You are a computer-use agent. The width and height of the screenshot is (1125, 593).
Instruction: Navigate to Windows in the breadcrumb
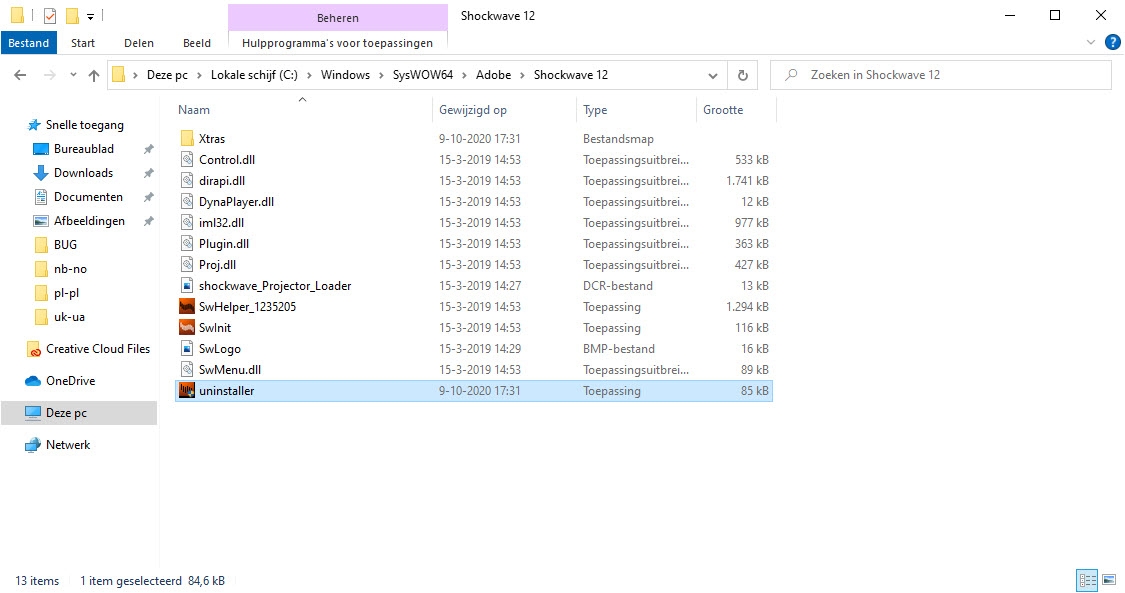tap(345, 75)
